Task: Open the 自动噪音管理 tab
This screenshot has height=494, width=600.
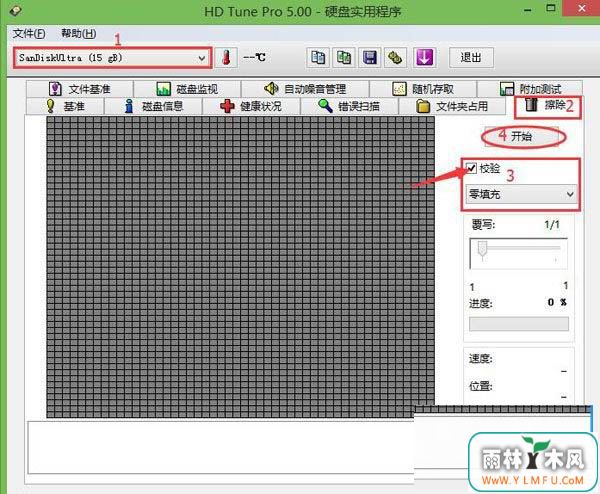Action: [305, 89]
